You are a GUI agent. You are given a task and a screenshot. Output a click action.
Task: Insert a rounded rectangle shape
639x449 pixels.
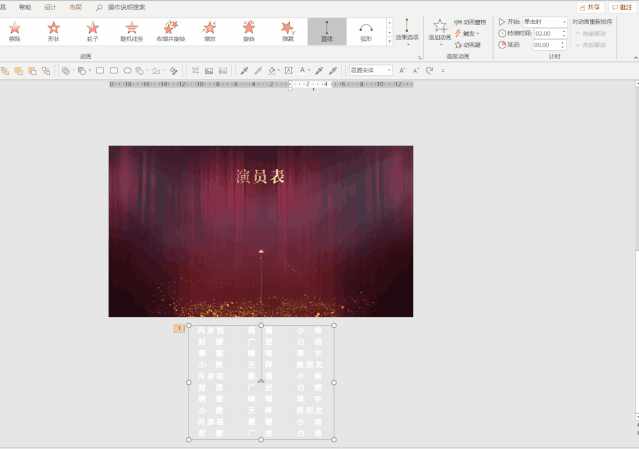coord(114,71)
